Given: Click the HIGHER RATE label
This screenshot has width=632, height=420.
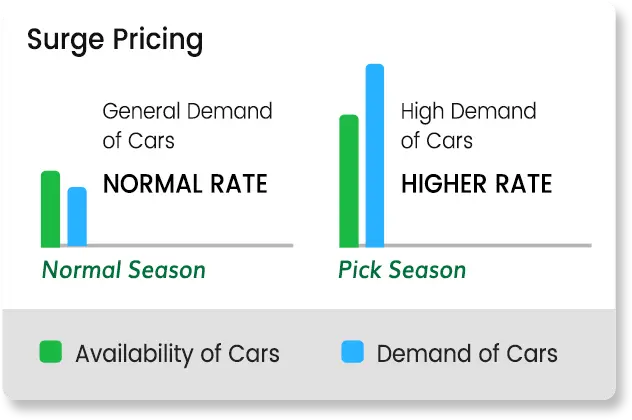Looking at the screenshot, I should 476,184.
